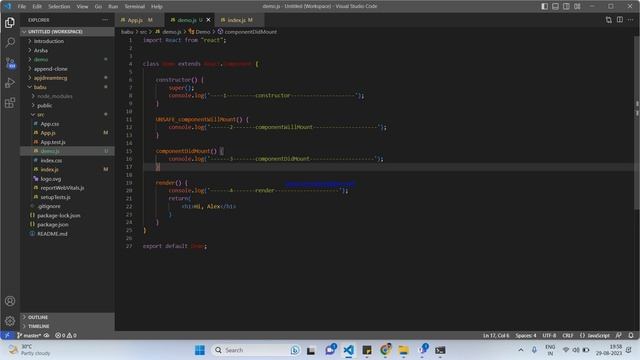The height and width of the screenshot is (360, 640).
Task: Open the Explorer view in activity bar
Action: (10, 22)
